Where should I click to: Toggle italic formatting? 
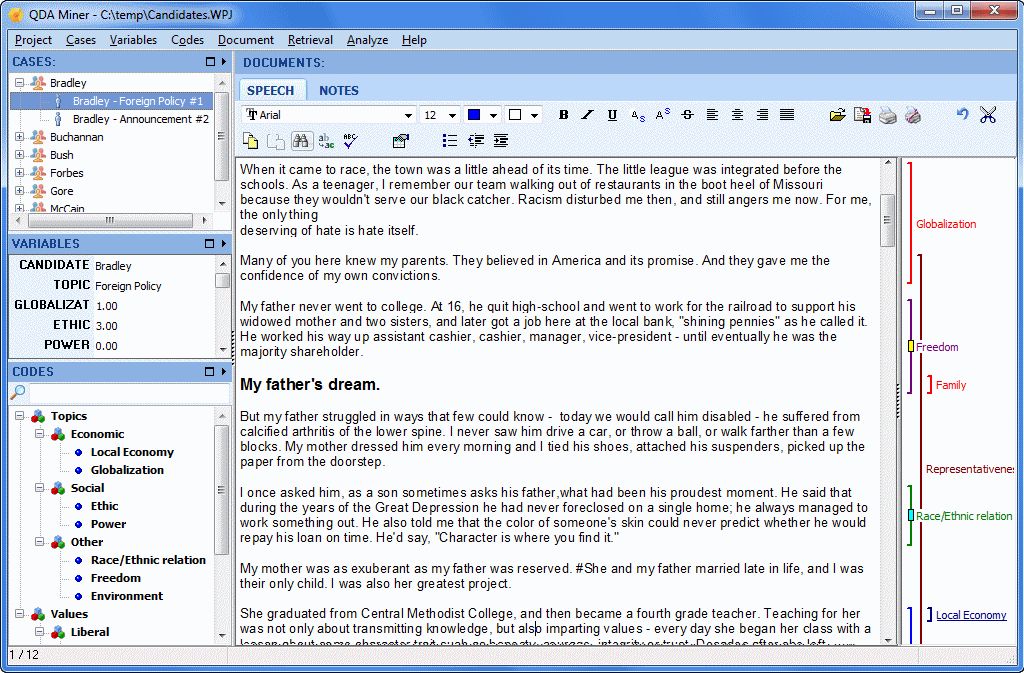587,115
